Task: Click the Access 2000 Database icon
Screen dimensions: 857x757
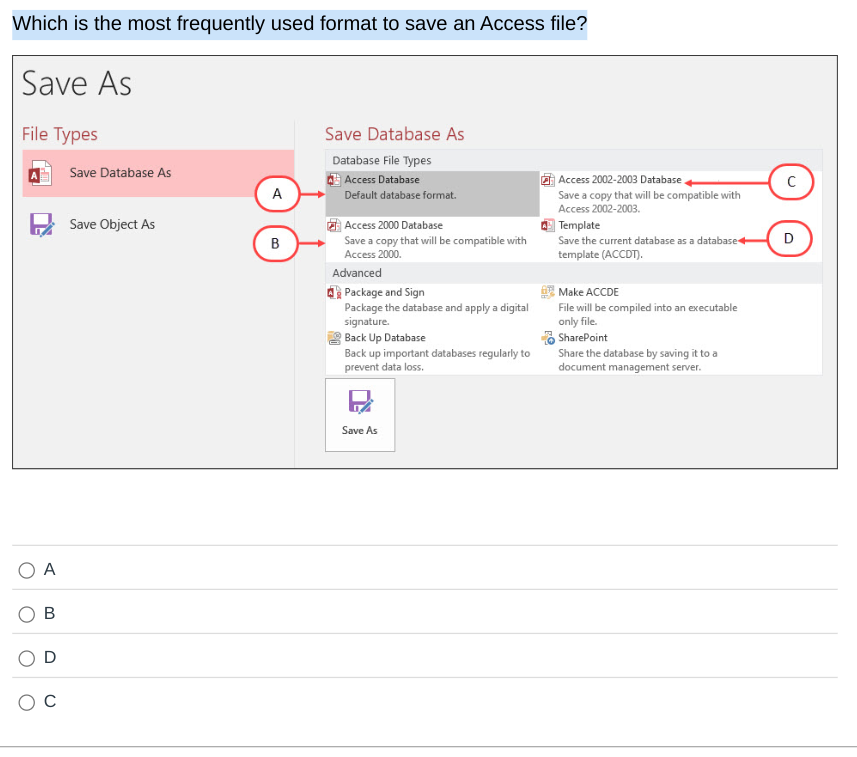Action: coord(334,225)
